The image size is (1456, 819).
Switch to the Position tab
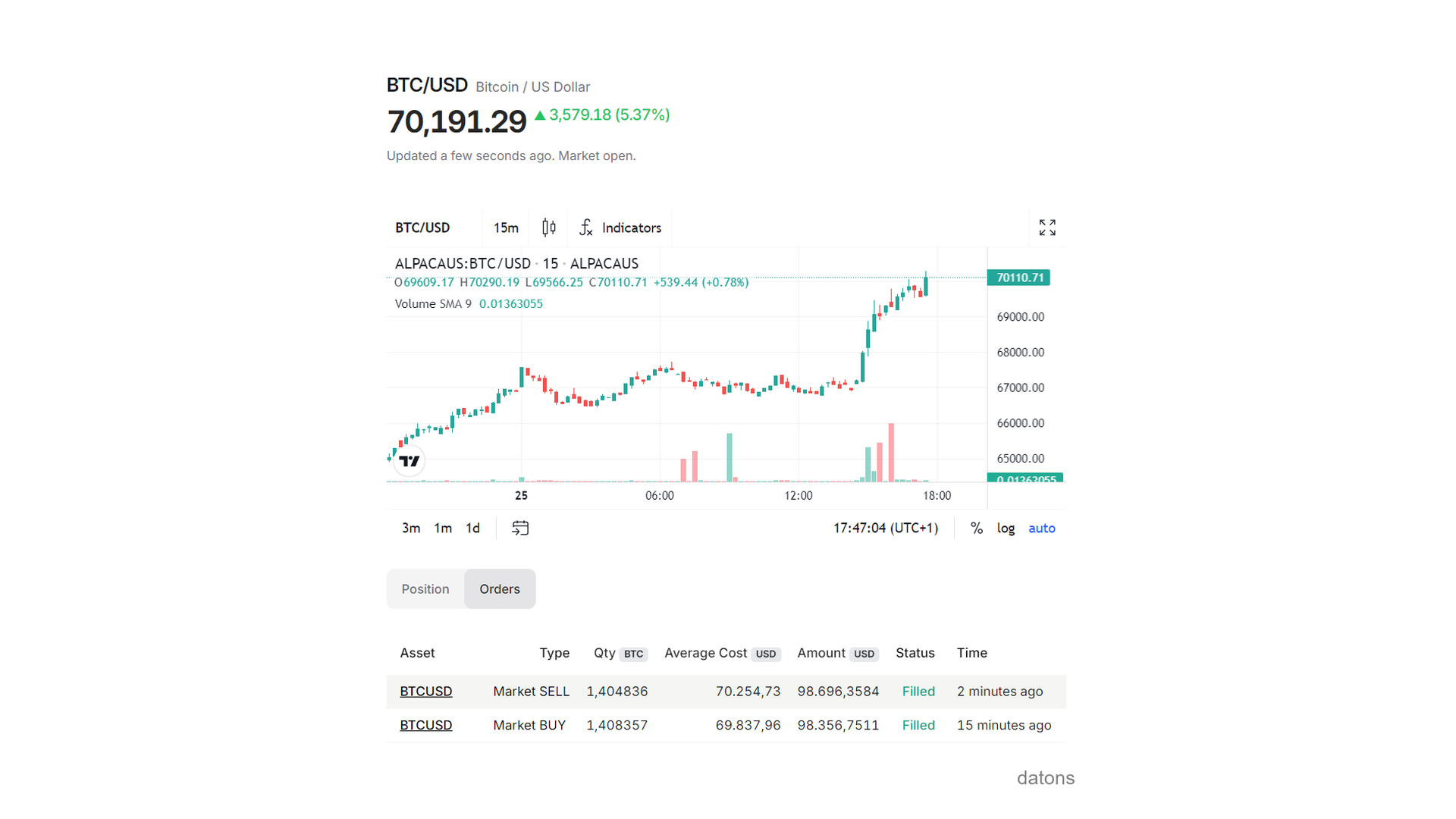coord(425,588)
